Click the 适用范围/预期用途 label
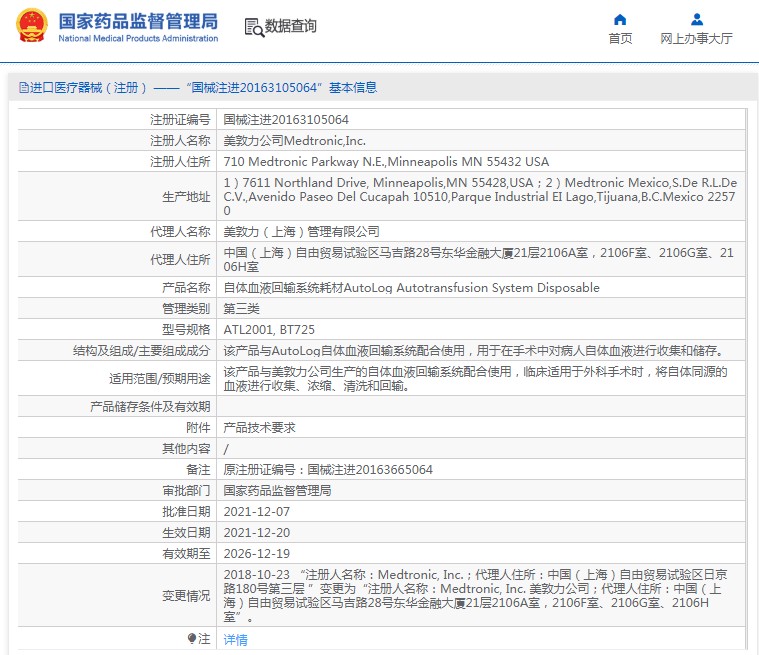Screen dimensions: 759x655 coord(159,379)
